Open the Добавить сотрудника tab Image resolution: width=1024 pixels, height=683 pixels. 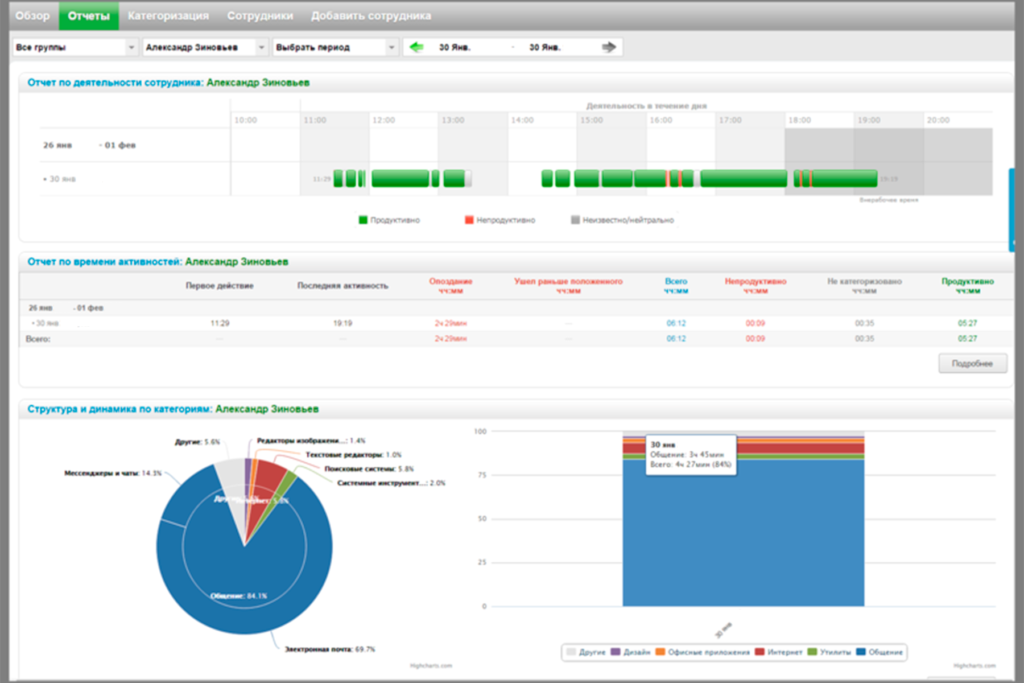371,16
